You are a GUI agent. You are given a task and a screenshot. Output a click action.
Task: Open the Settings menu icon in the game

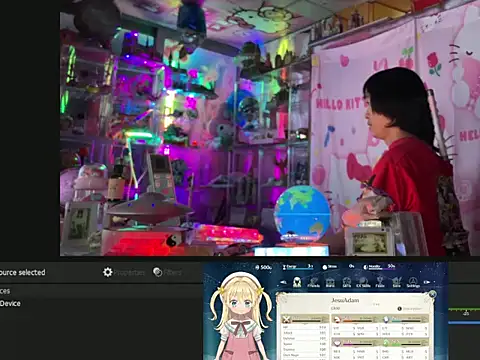(413, 283)
